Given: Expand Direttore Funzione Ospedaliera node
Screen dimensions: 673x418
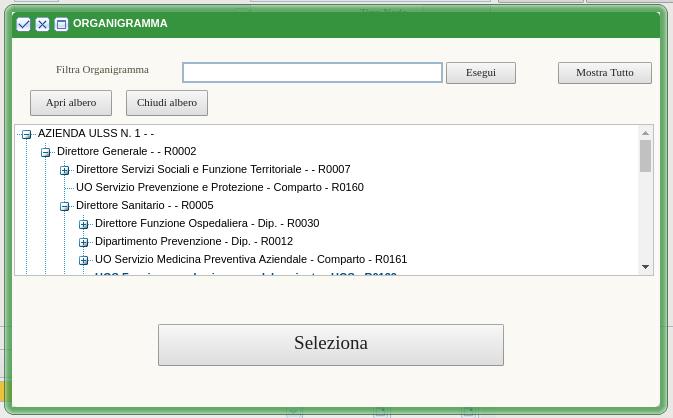Looking at the screenshot, I should coord(84,224).
